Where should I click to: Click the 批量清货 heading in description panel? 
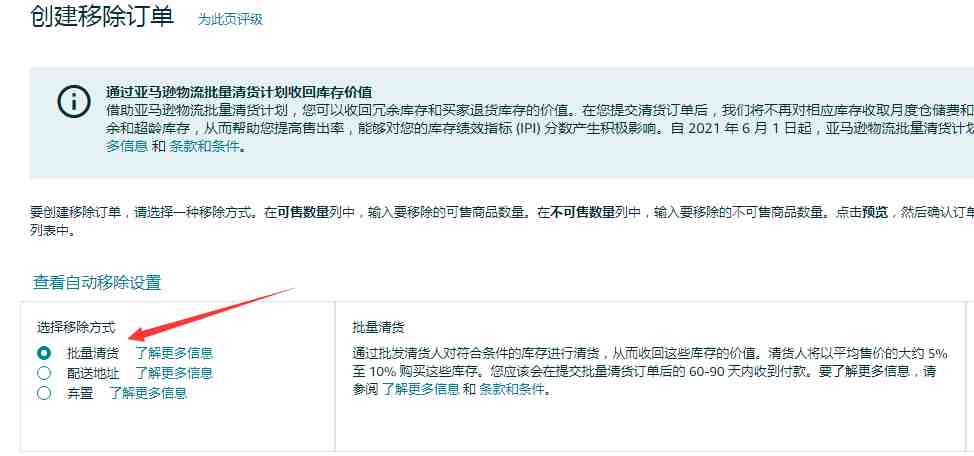[x=378, y=327]
